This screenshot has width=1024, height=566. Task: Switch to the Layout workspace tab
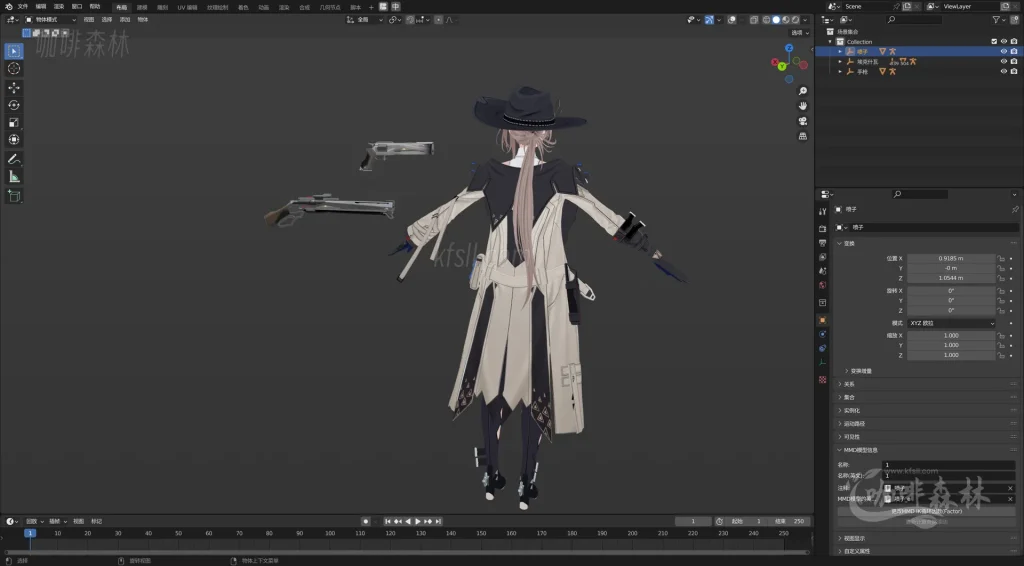pyautogui.click(x=121, y=7)
